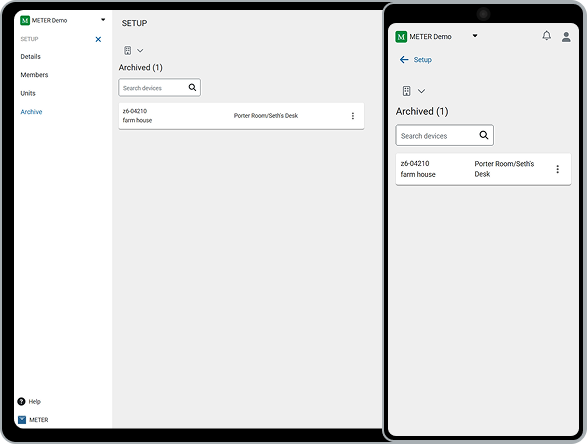Open the user profile icon in the phone view
587x444 pixels.
566,37
